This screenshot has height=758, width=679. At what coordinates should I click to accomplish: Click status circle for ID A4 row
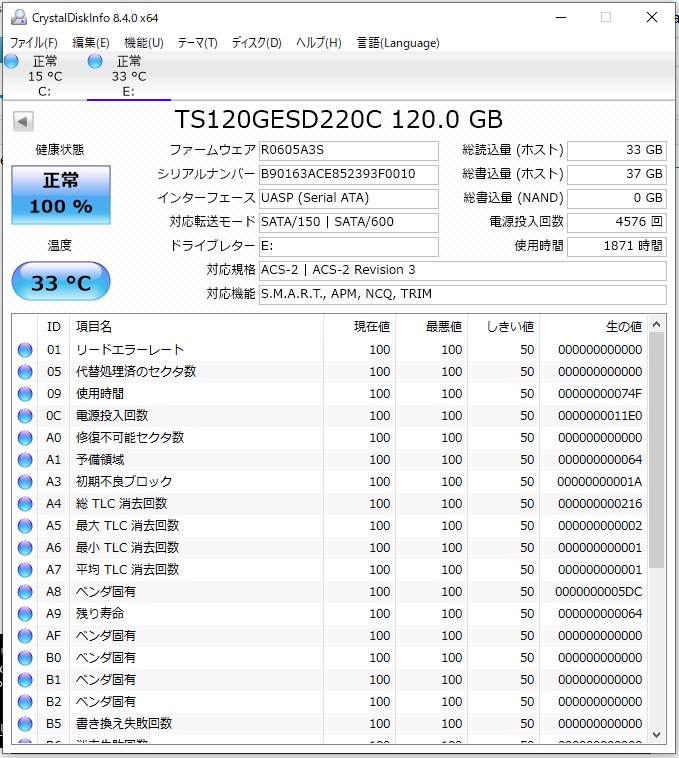click(x=25, y=504)
